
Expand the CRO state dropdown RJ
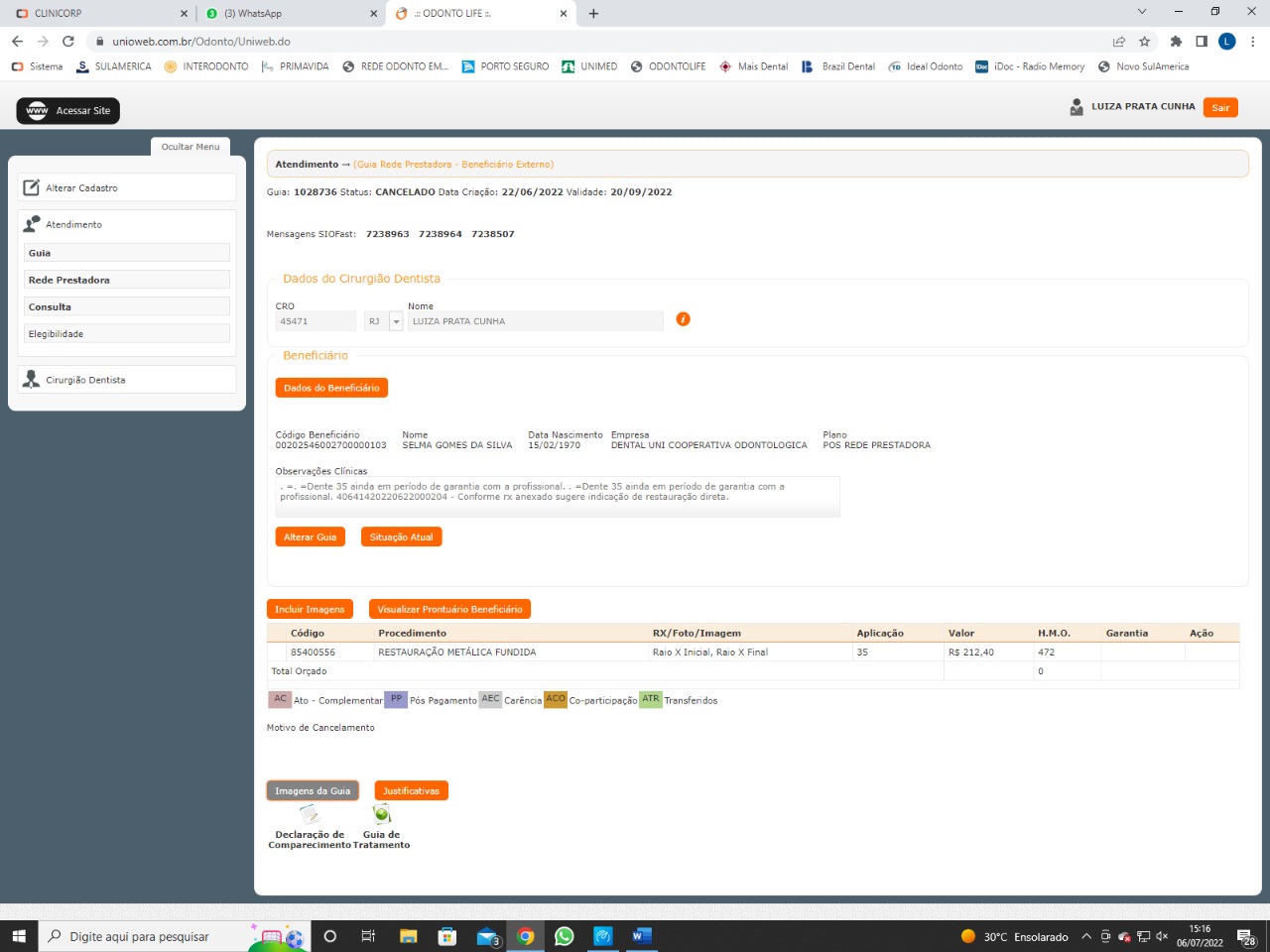[x=396, y=321]
